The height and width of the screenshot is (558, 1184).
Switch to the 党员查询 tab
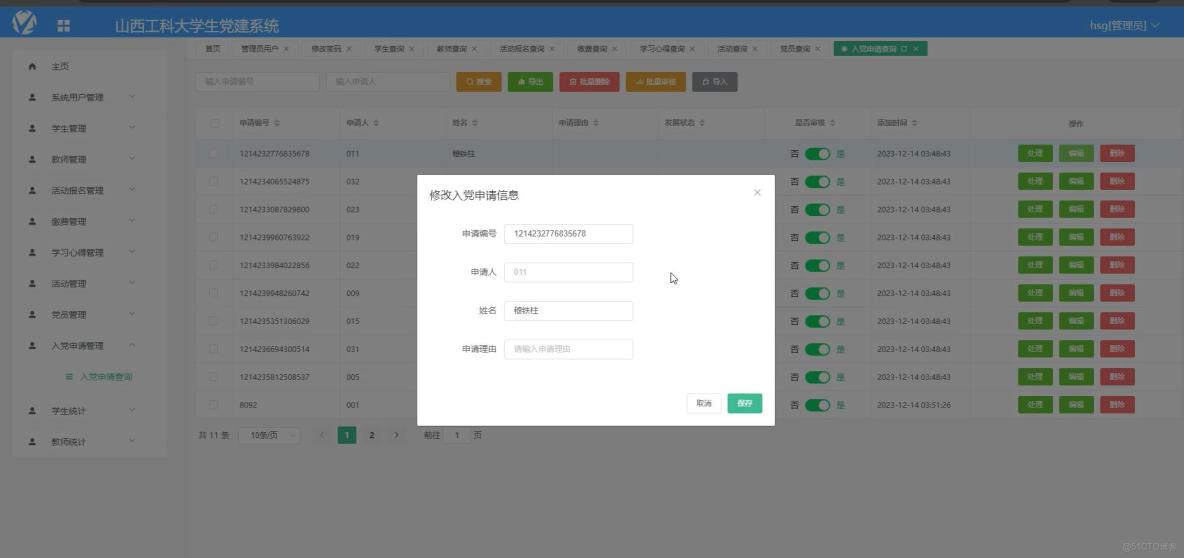pyautogui.click(x=795, y=48)
